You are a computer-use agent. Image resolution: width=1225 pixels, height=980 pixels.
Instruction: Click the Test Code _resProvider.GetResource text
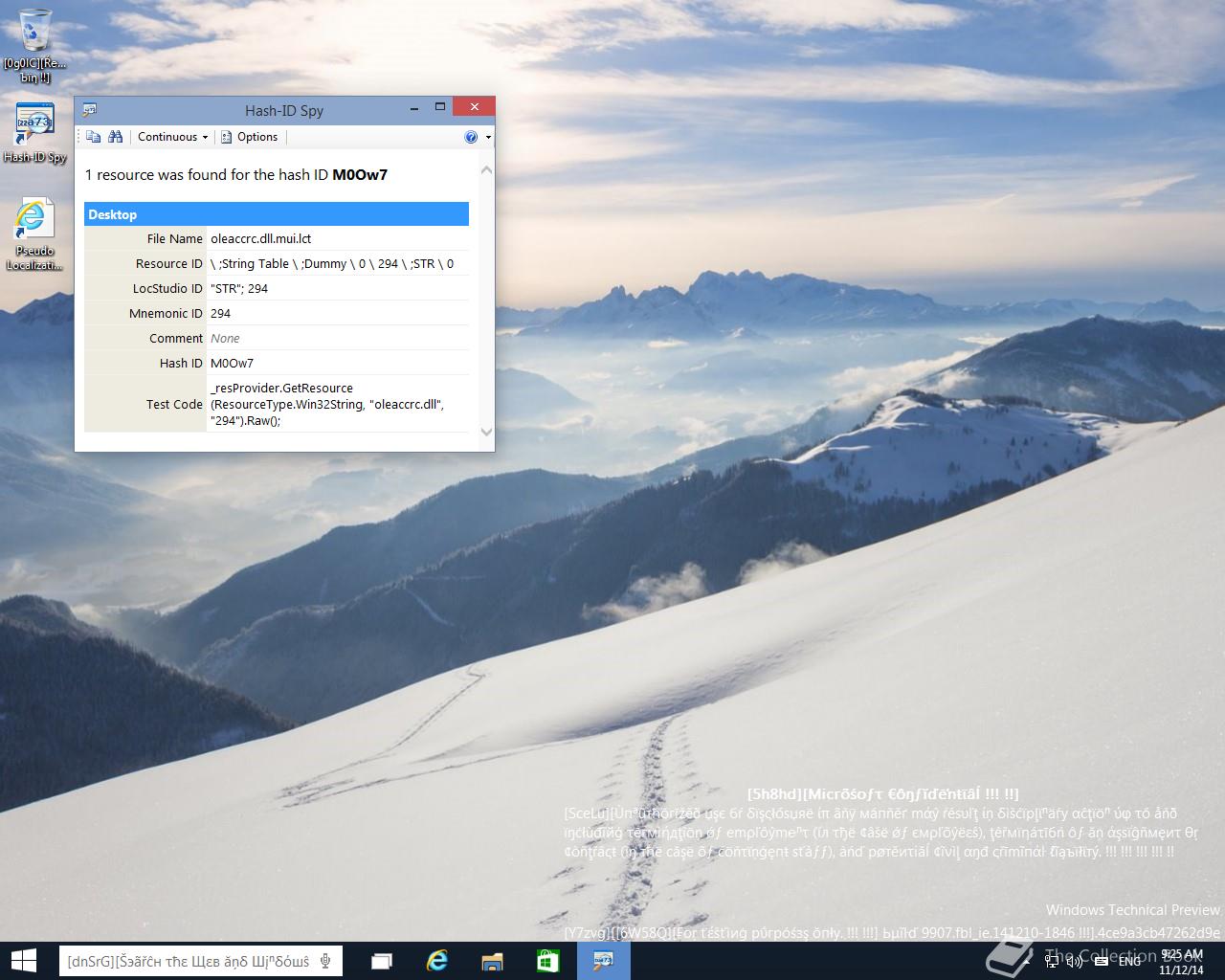[x=326, y=404]
